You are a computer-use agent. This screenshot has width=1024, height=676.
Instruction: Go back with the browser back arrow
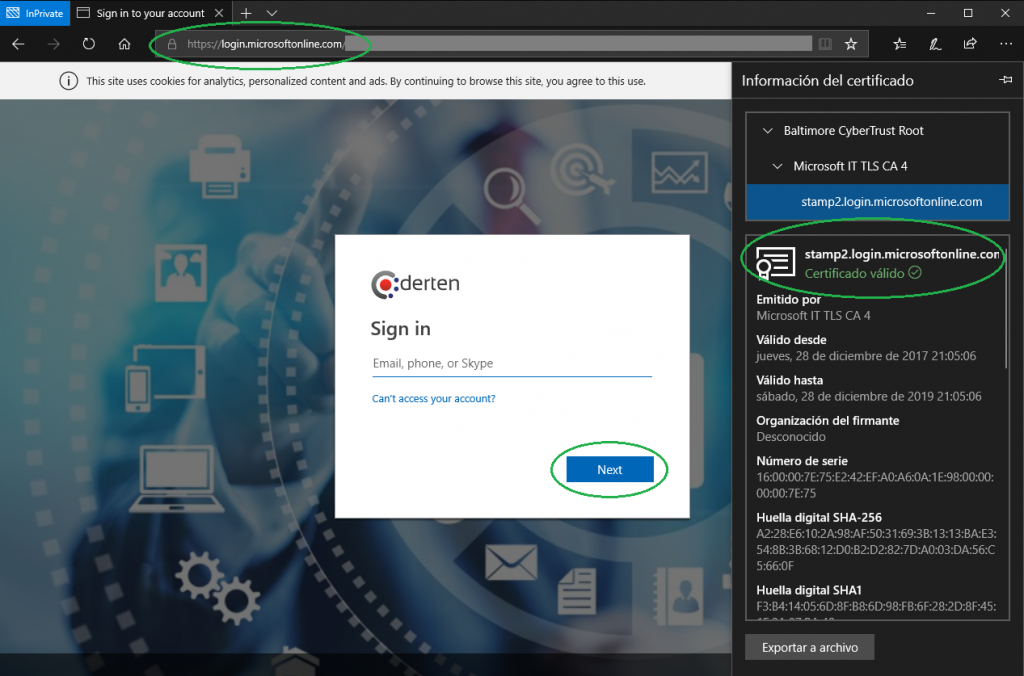click(18, 44)
